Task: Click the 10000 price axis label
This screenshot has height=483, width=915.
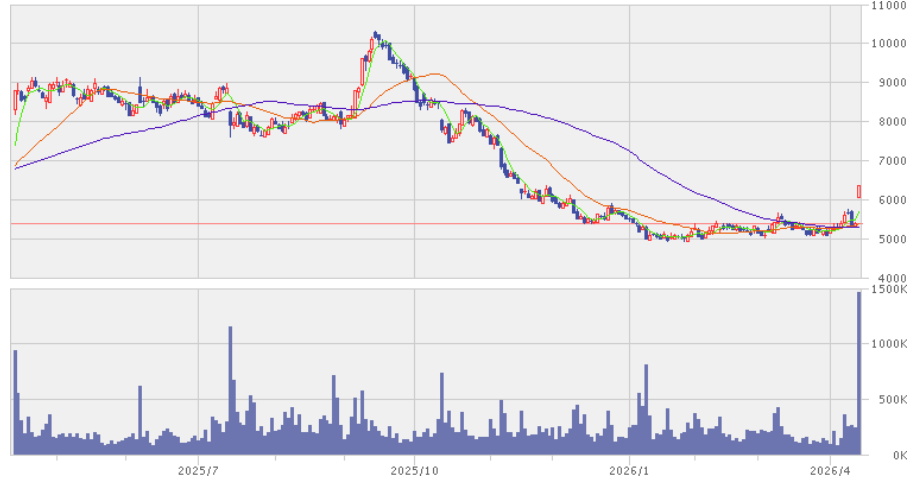Action: coord(890,44)
